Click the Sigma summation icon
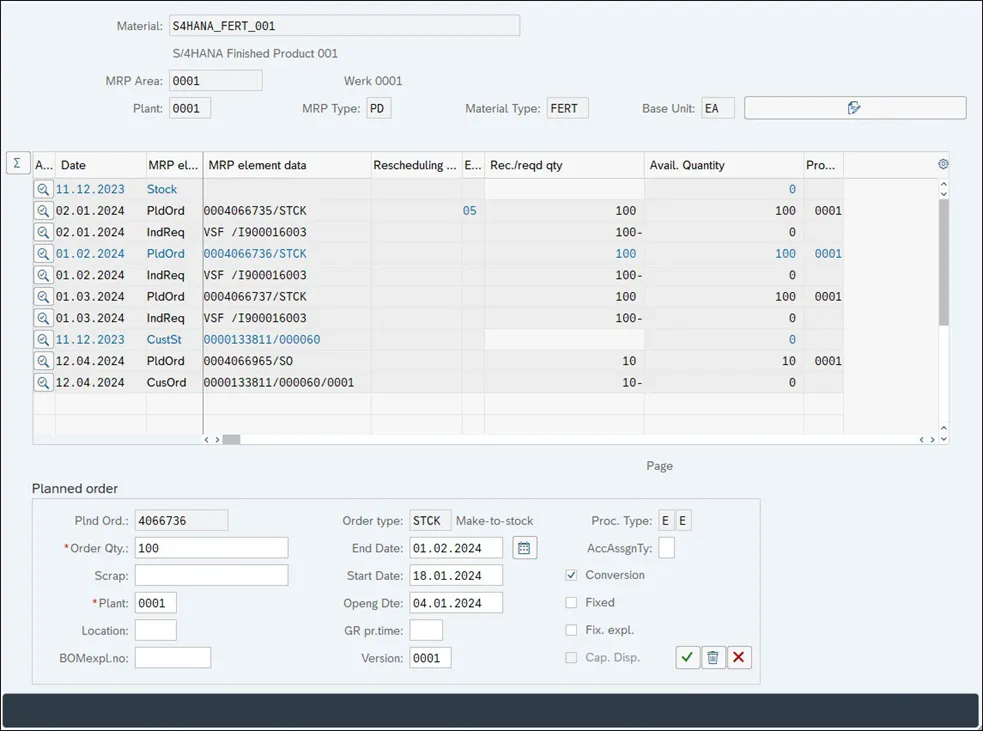This screenshot has width=983, height=731. pos(18,164)
